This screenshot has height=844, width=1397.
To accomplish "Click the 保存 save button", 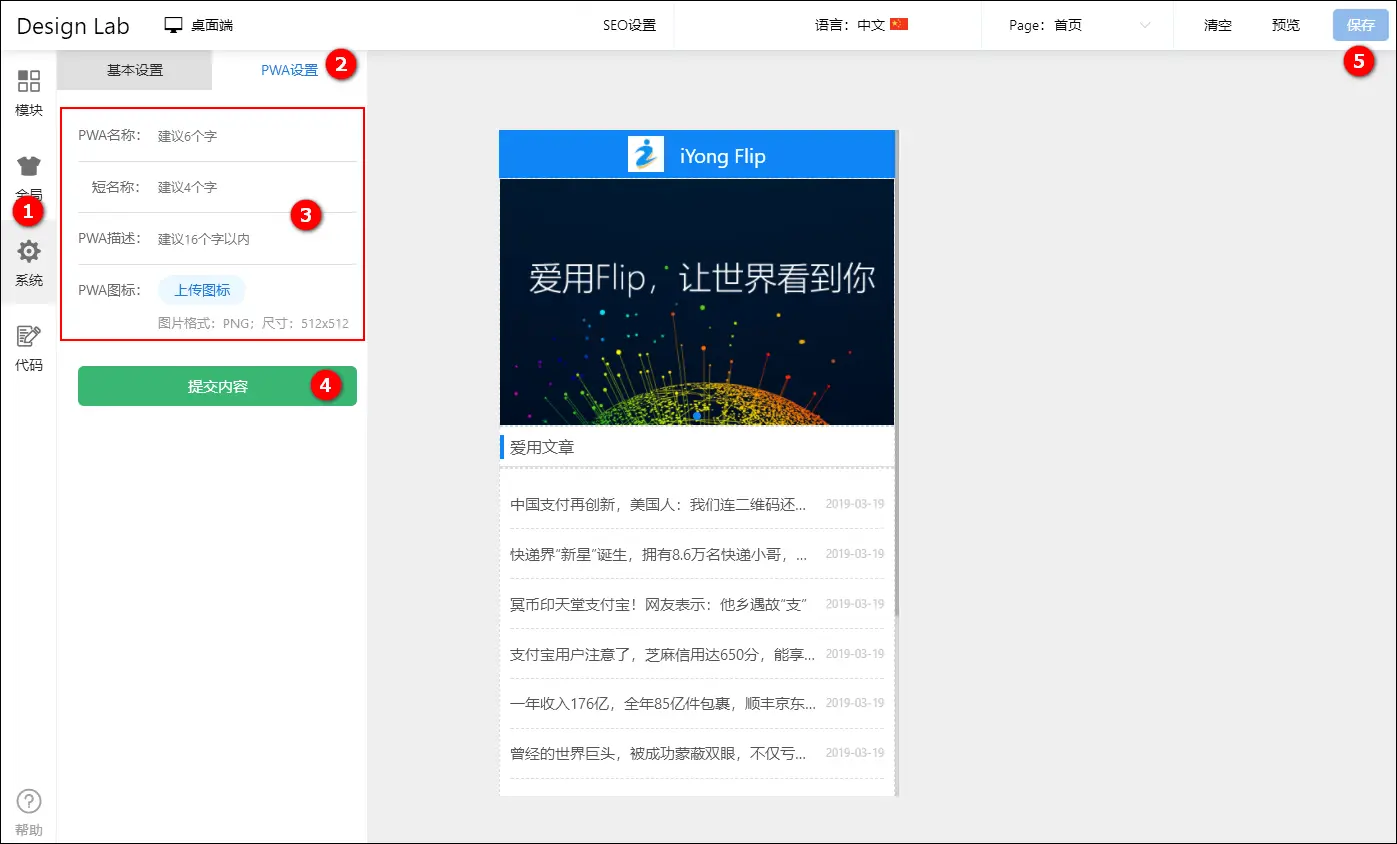I will tap(1360, 25).
